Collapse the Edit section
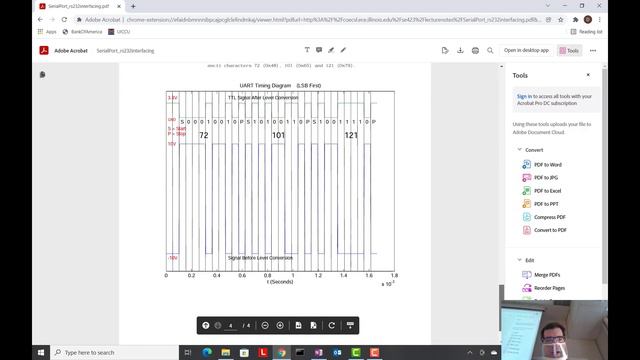This screenshot has width=640, height=360. 519,260
